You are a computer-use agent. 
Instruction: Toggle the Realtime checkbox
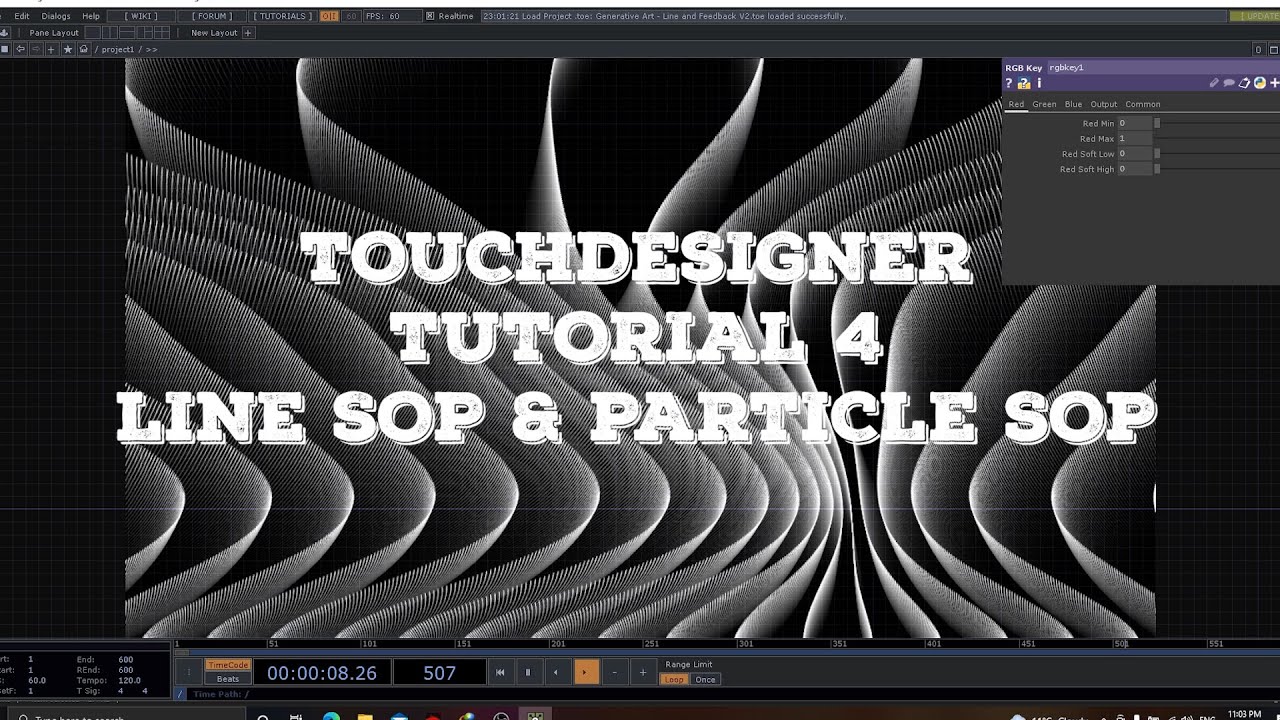[430, 16]
